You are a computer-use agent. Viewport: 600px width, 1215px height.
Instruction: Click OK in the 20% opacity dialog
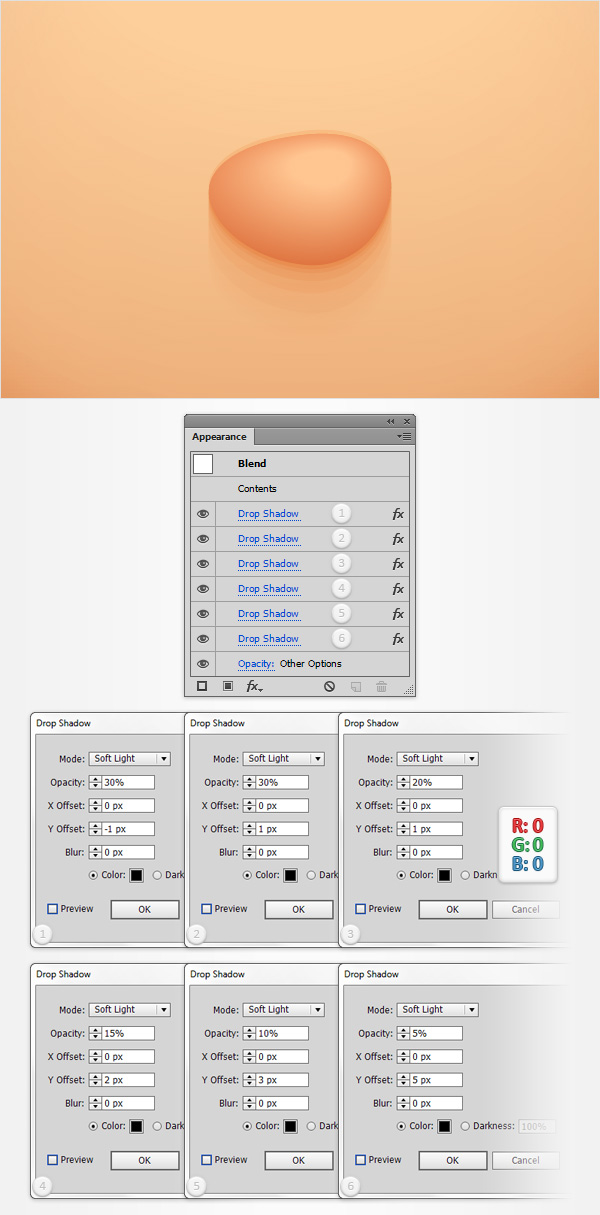point(452,910)
